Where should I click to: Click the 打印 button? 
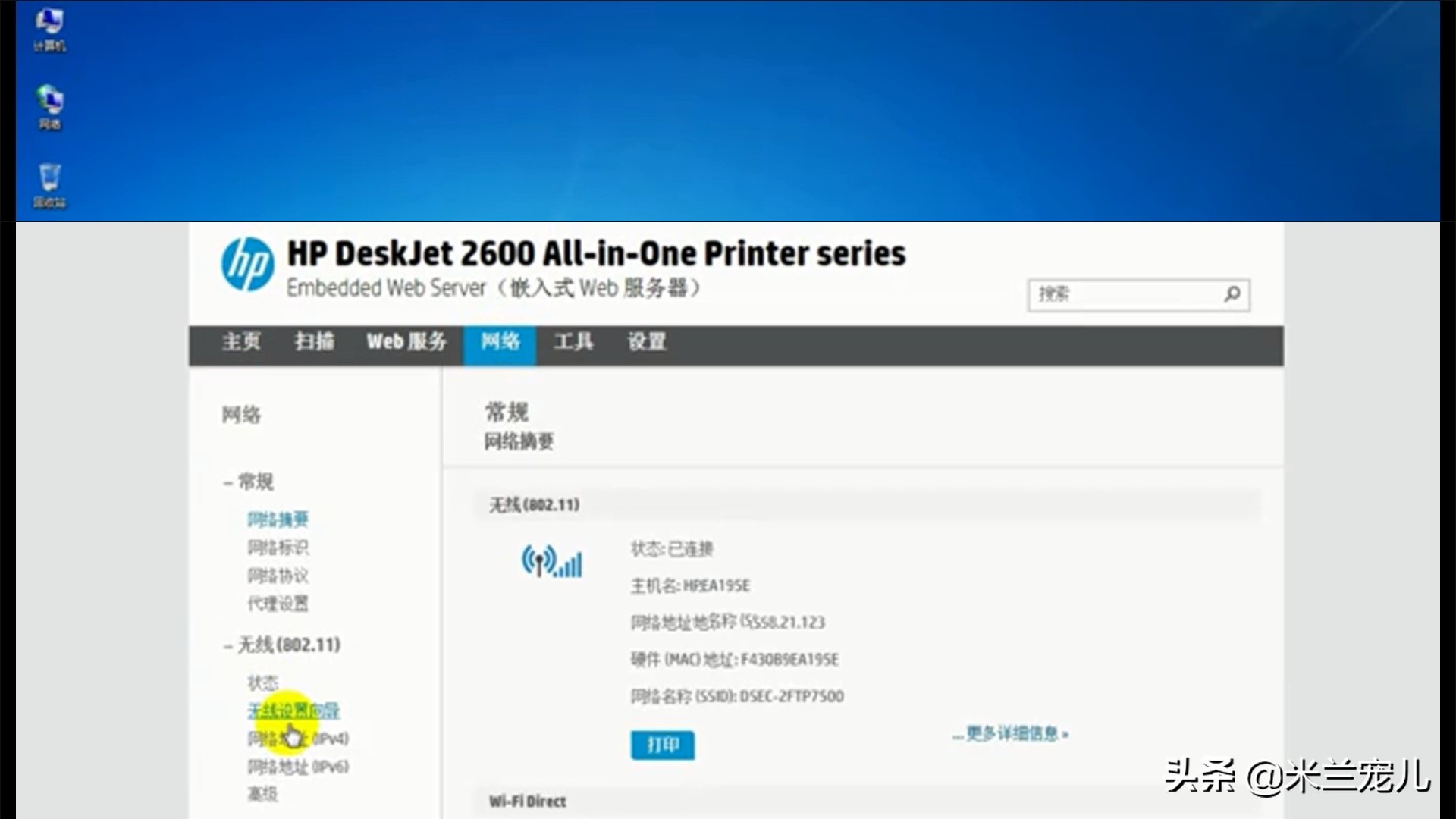point(662,745)
